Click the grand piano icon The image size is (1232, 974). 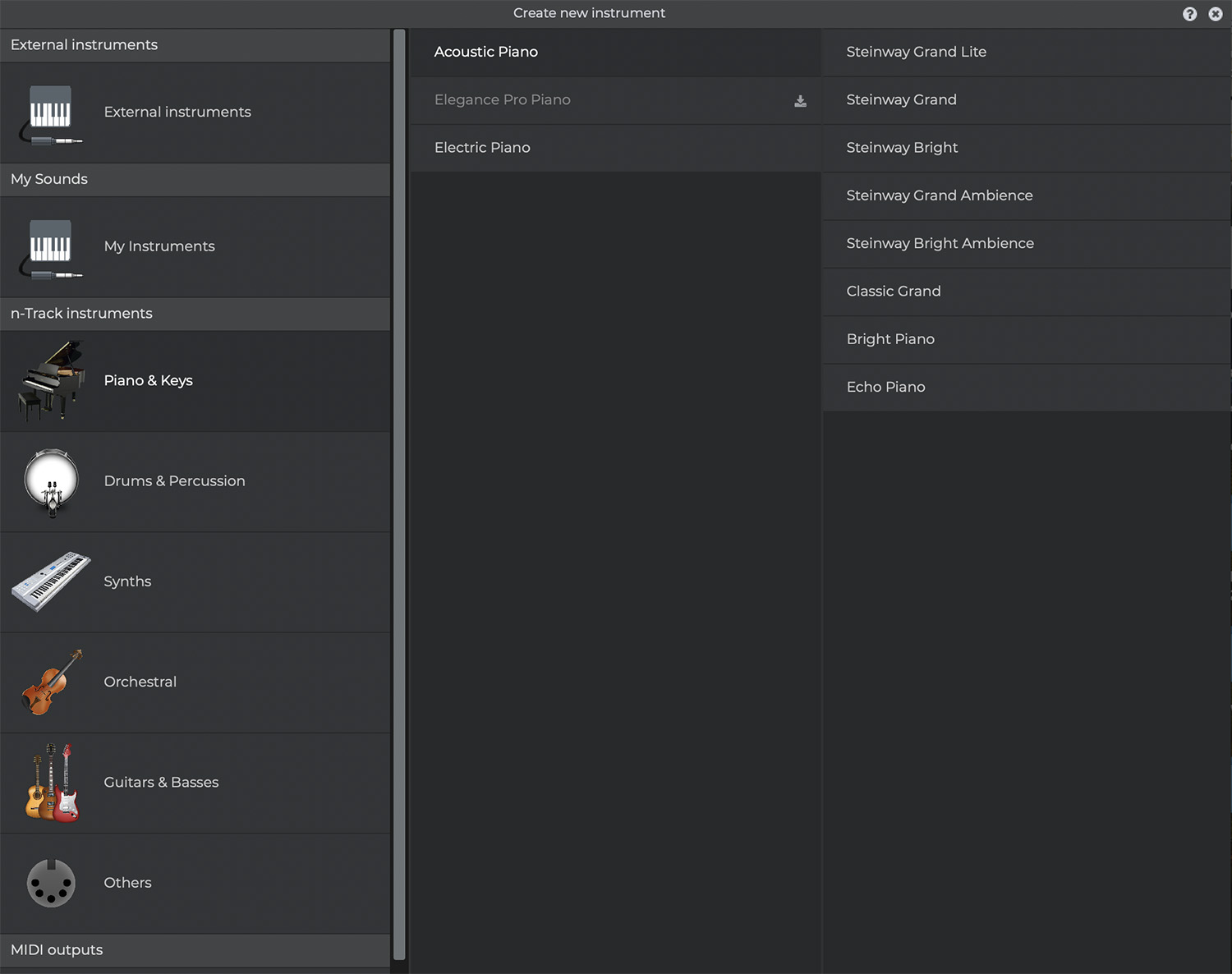coord(51,381)
